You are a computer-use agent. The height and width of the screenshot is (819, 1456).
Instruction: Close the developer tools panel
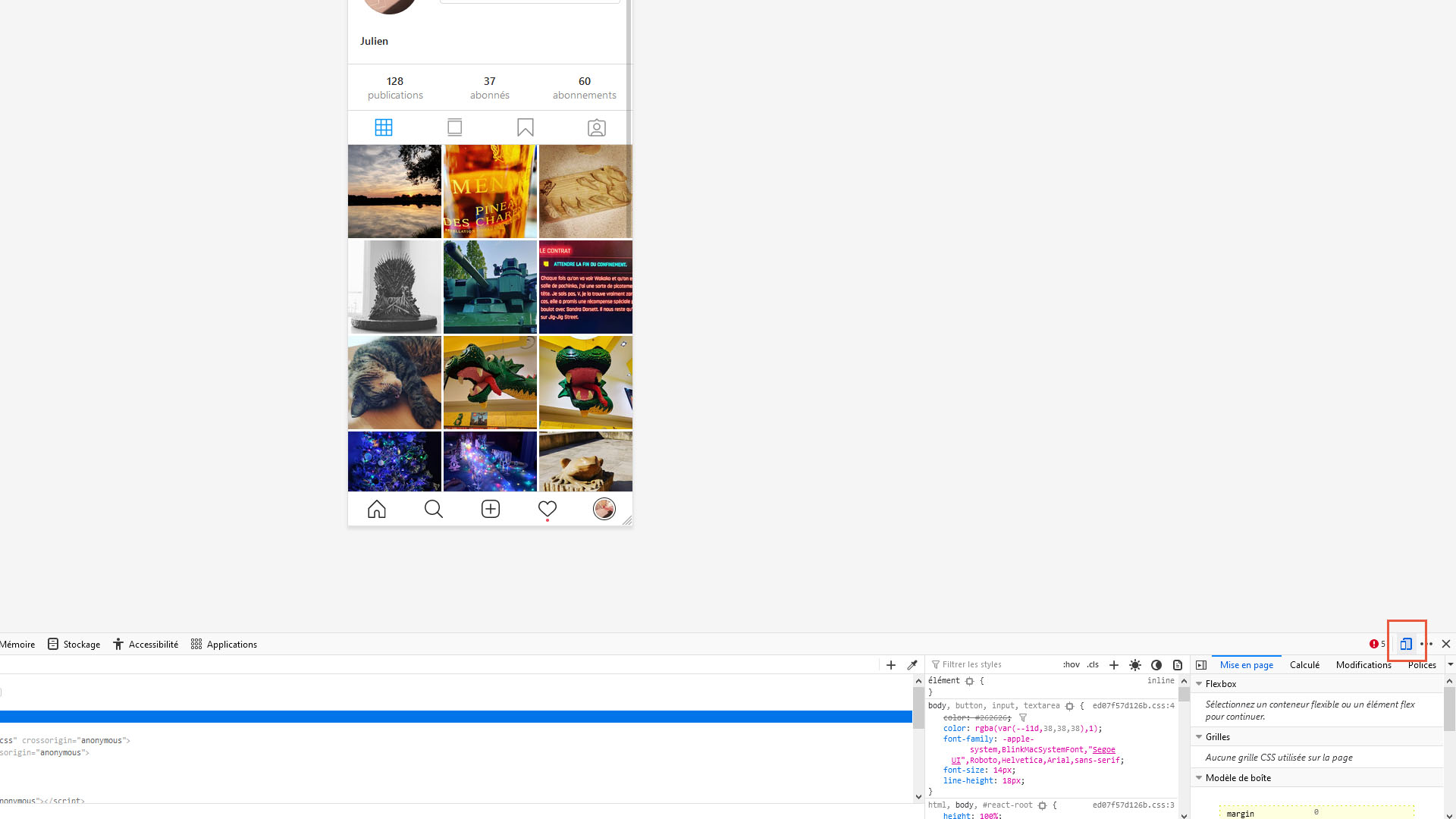point(1446,644)
